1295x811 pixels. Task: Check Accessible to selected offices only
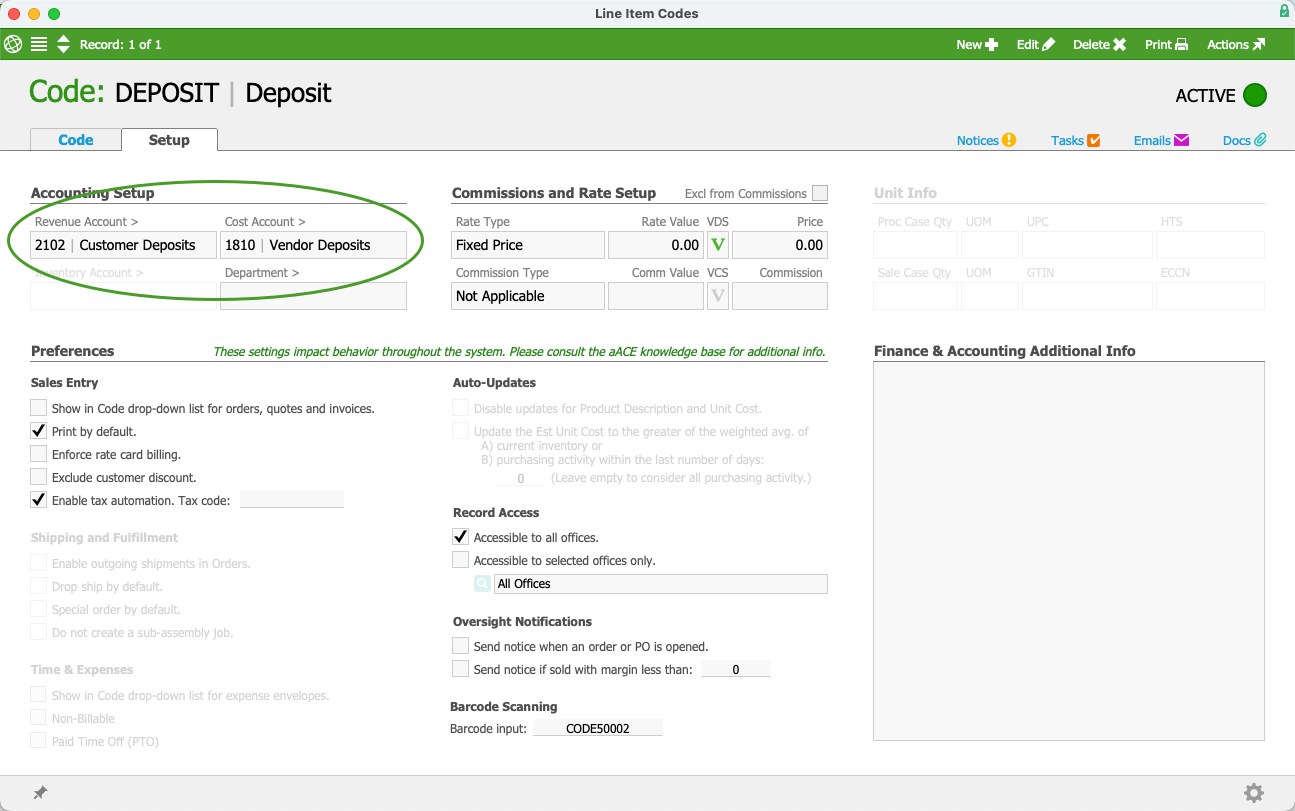tap(461, 560)
